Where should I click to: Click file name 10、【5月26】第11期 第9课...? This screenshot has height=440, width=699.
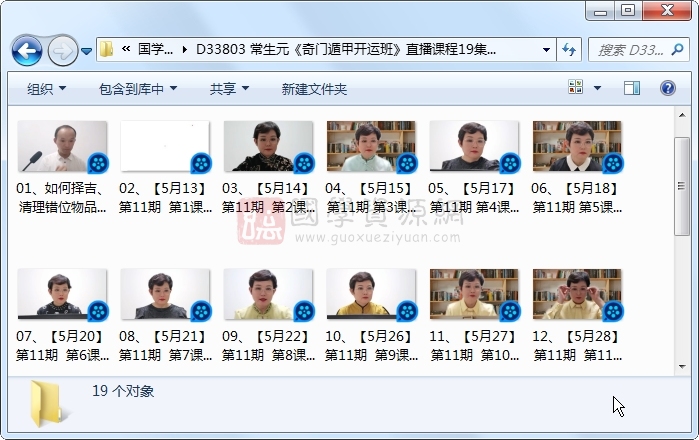pyautogui.click(x=371, y=345)
